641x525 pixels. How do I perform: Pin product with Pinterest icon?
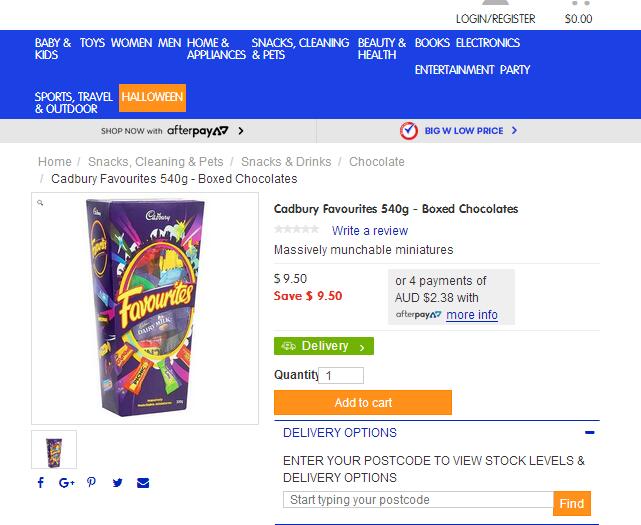(x=92, y=482)
